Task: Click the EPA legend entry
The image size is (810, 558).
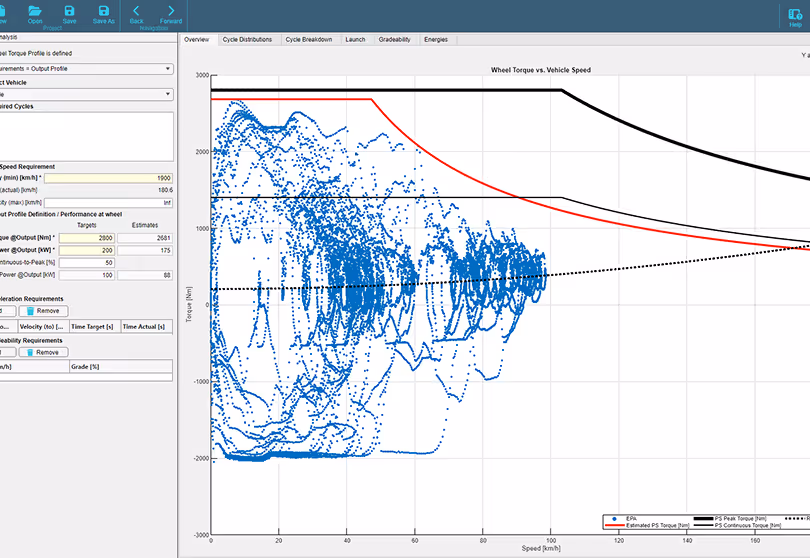Action: 626,519
